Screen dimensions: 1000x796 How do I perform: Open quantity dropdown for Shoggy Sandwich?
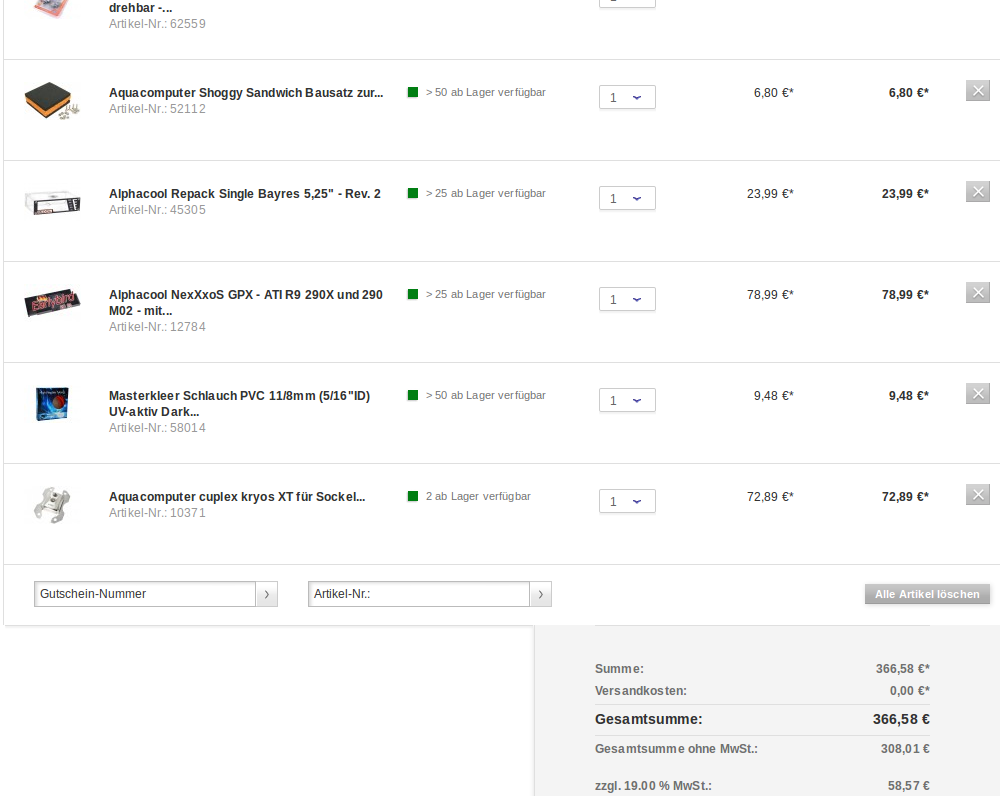coord(627,97)
